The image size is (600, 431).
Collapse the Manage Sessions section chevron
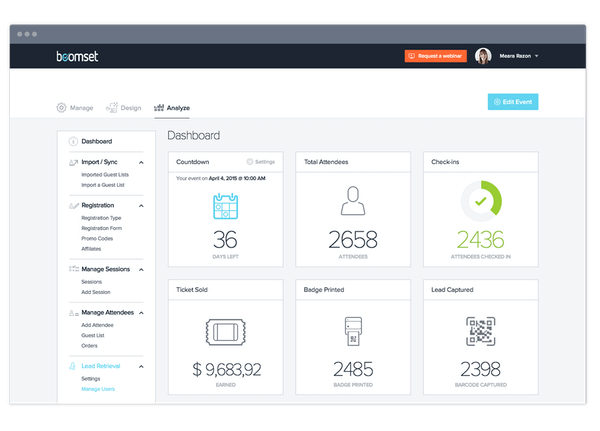(141, 269)
